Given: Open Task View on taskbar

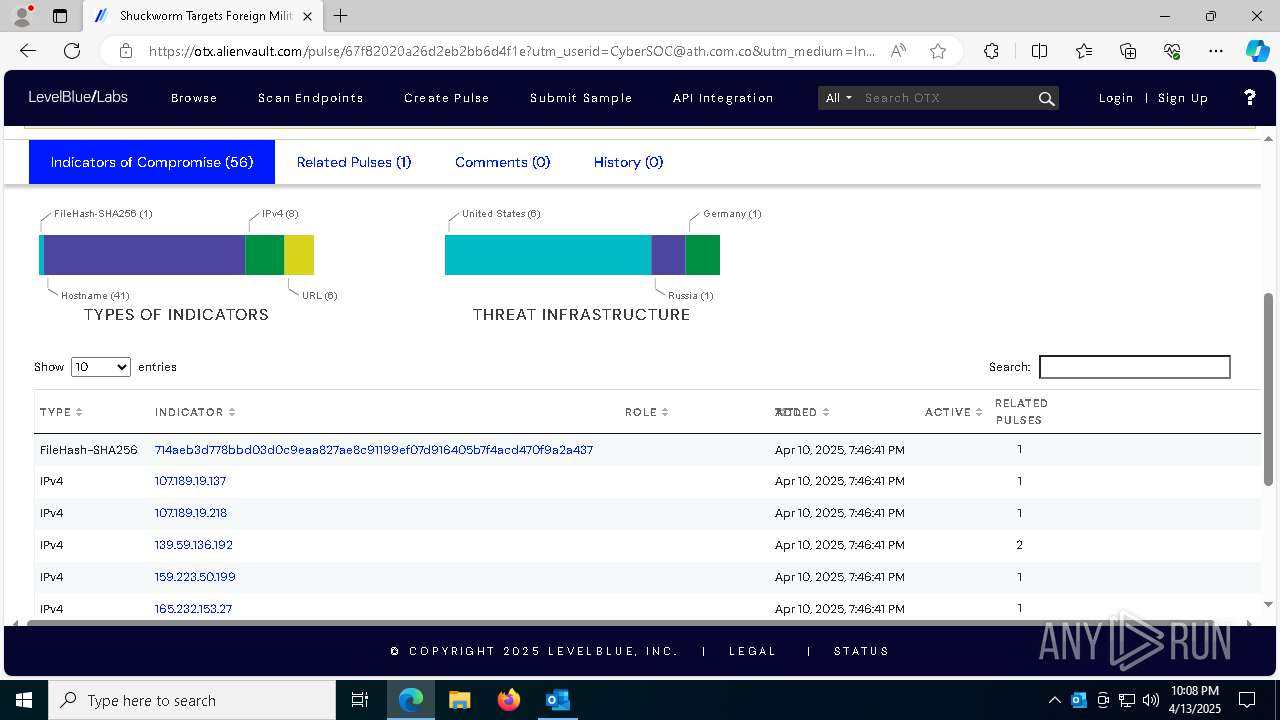Looking at the screenshot, I should tap(360, 700).
